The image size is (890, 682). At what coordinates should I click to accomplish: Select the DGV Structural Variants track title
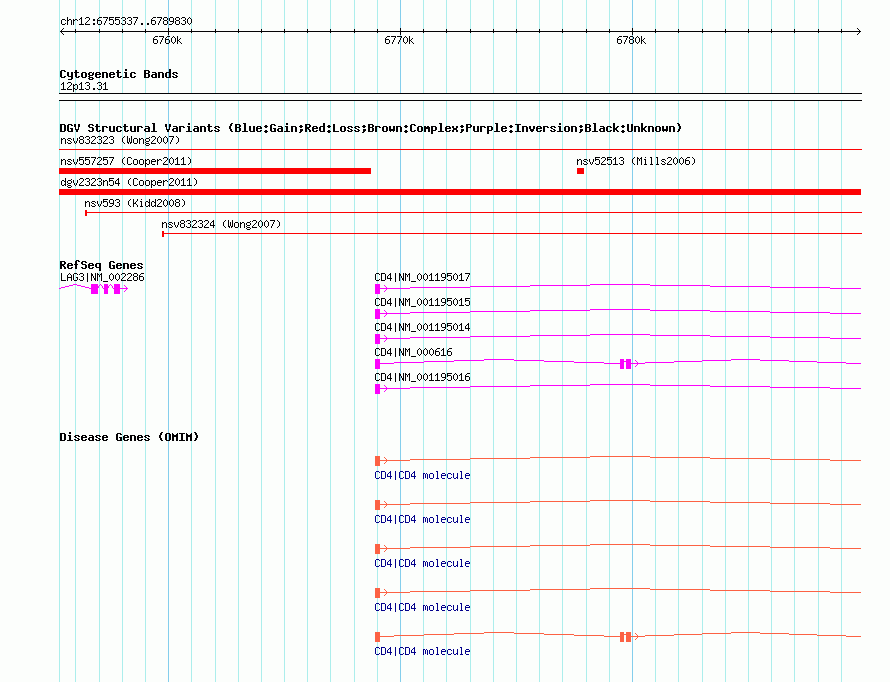[370, 128]
